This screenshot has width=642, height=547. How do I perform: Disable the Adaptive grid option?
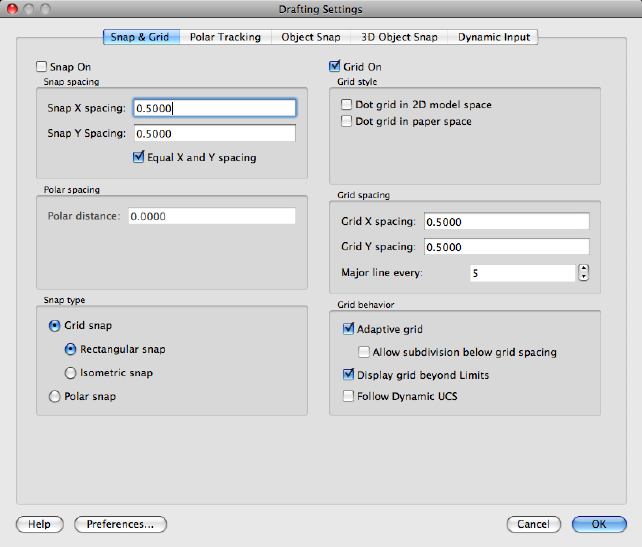click(348, 328)
